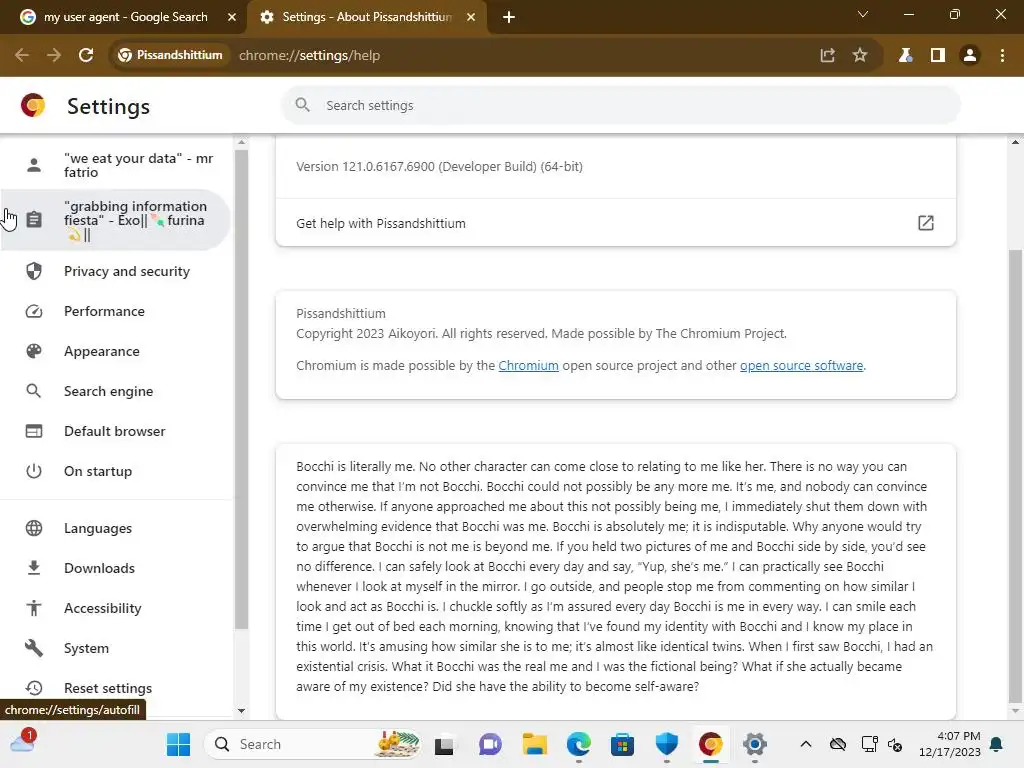Open the open source software link
Image resolution: width=1024 pixels, height=768 pixels.
(x=801, y=366)
